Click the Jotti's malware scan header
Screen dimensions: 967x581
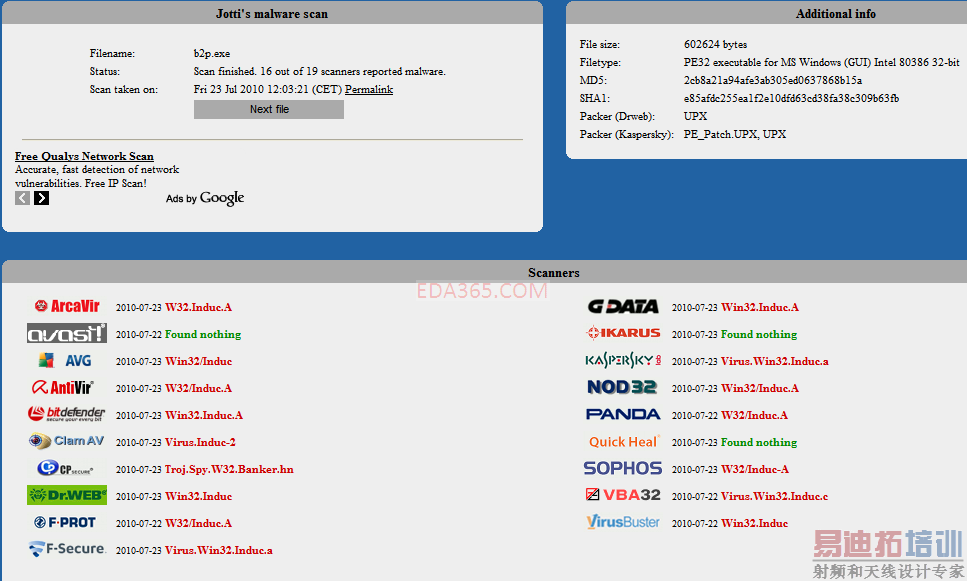272,14
